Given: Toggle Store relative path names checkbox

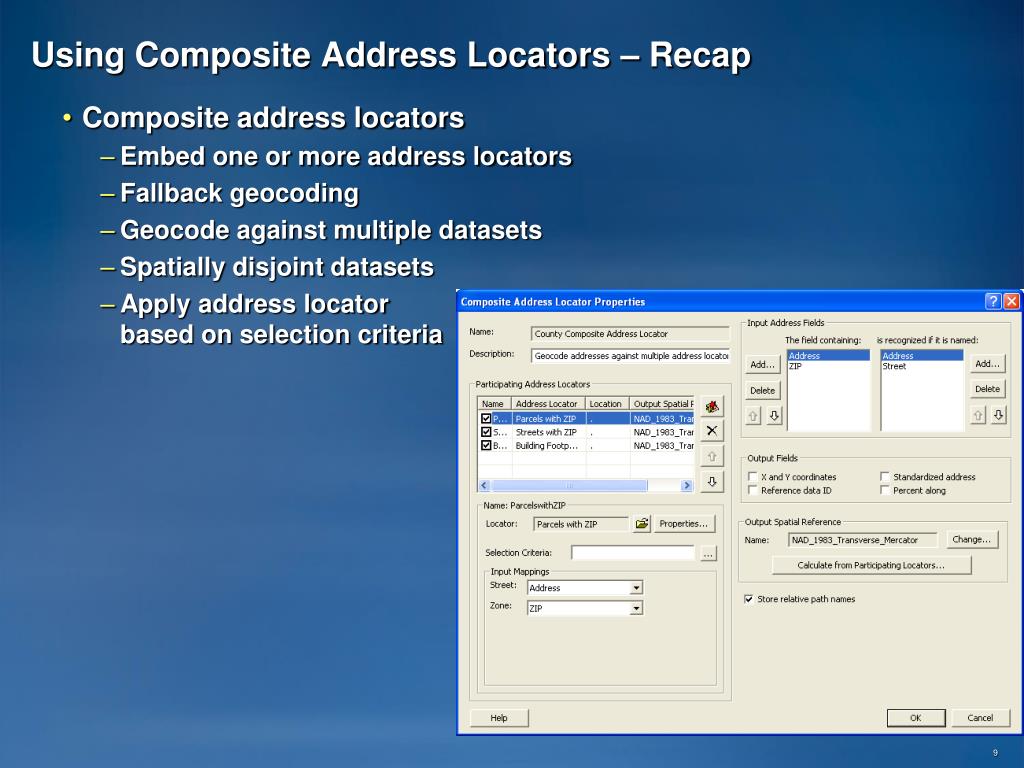Looking at the screenshot, I should pyautogui.click(x=749, y=599).
